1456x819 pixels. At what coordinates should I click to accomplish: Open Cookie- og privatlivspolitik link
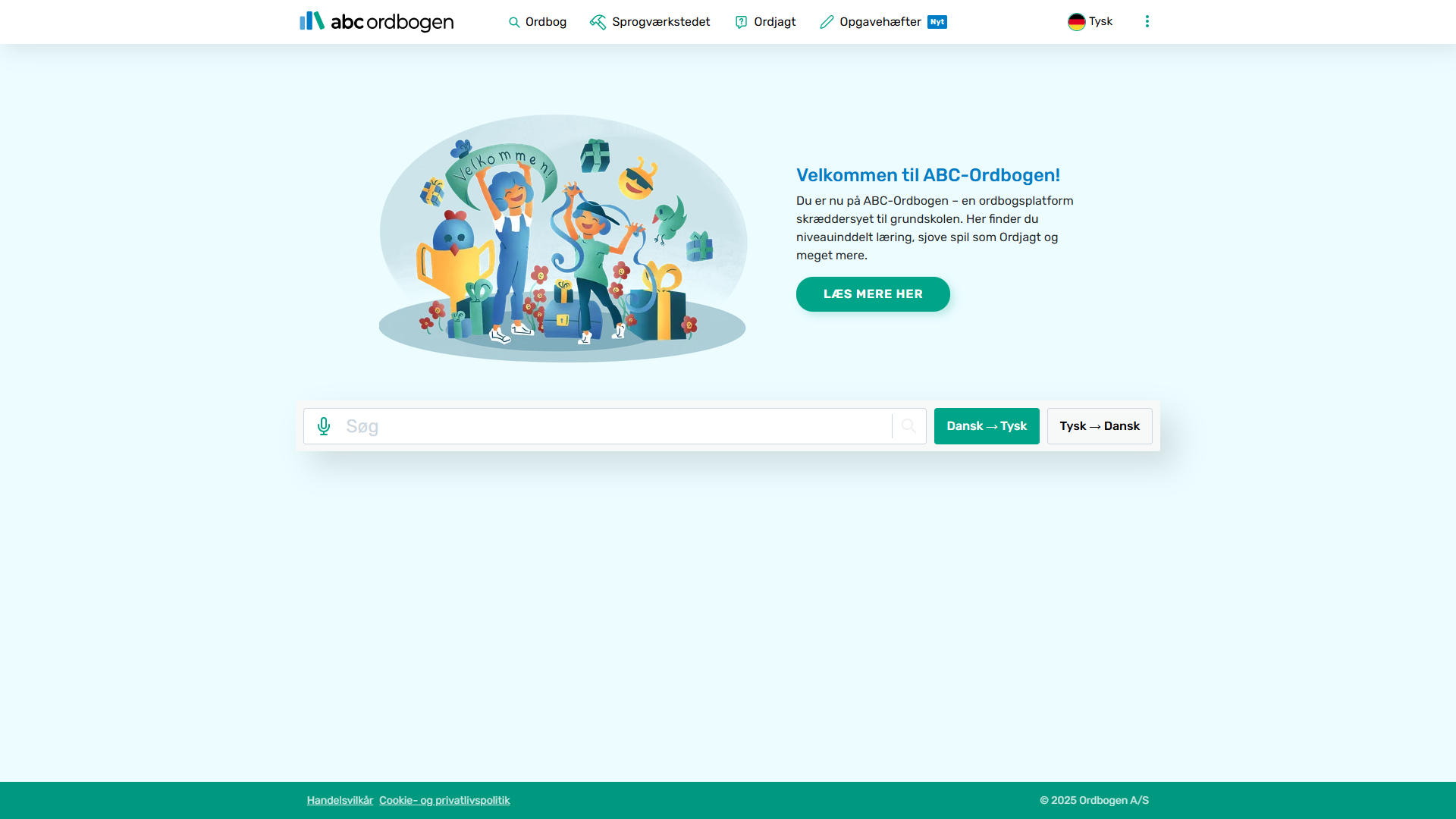pos(444,800)
